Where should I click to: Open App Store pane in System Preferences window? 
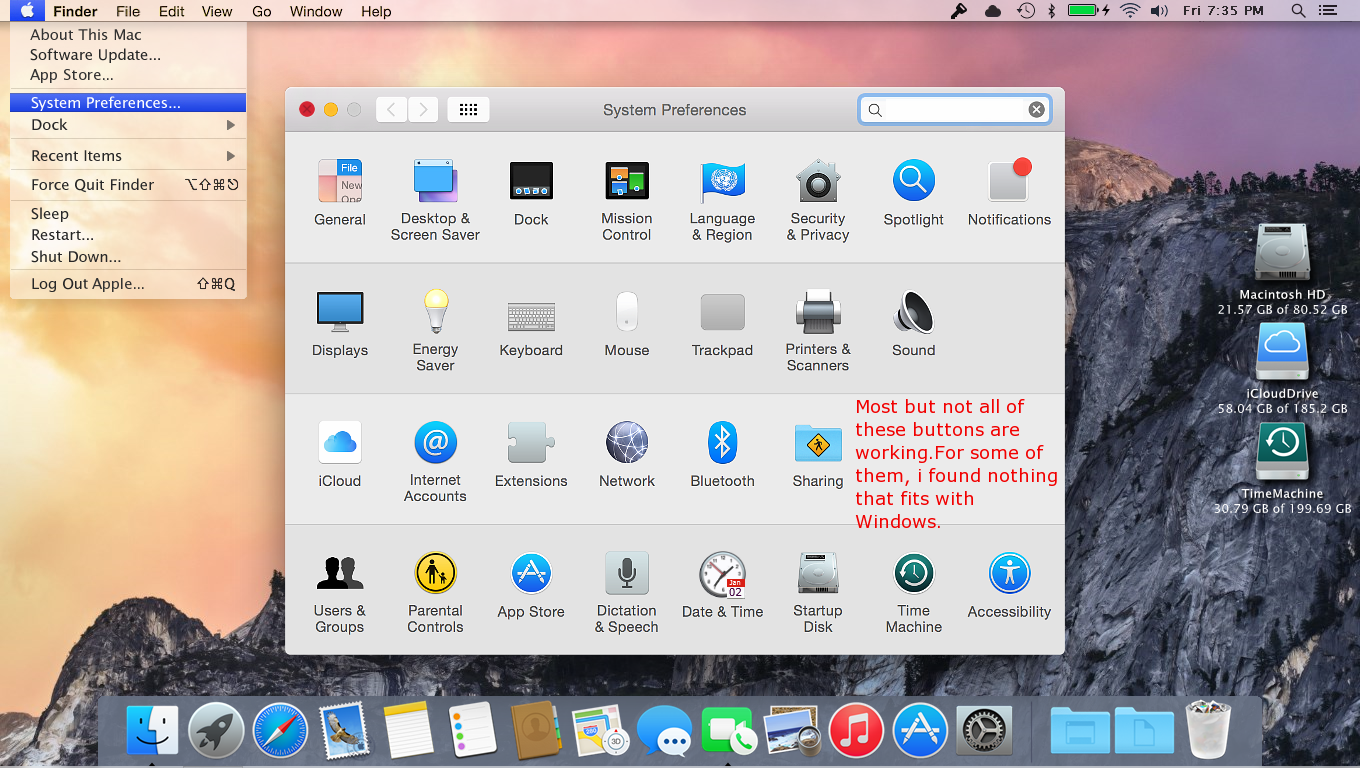pyautogui.click(x=531, y=586)
